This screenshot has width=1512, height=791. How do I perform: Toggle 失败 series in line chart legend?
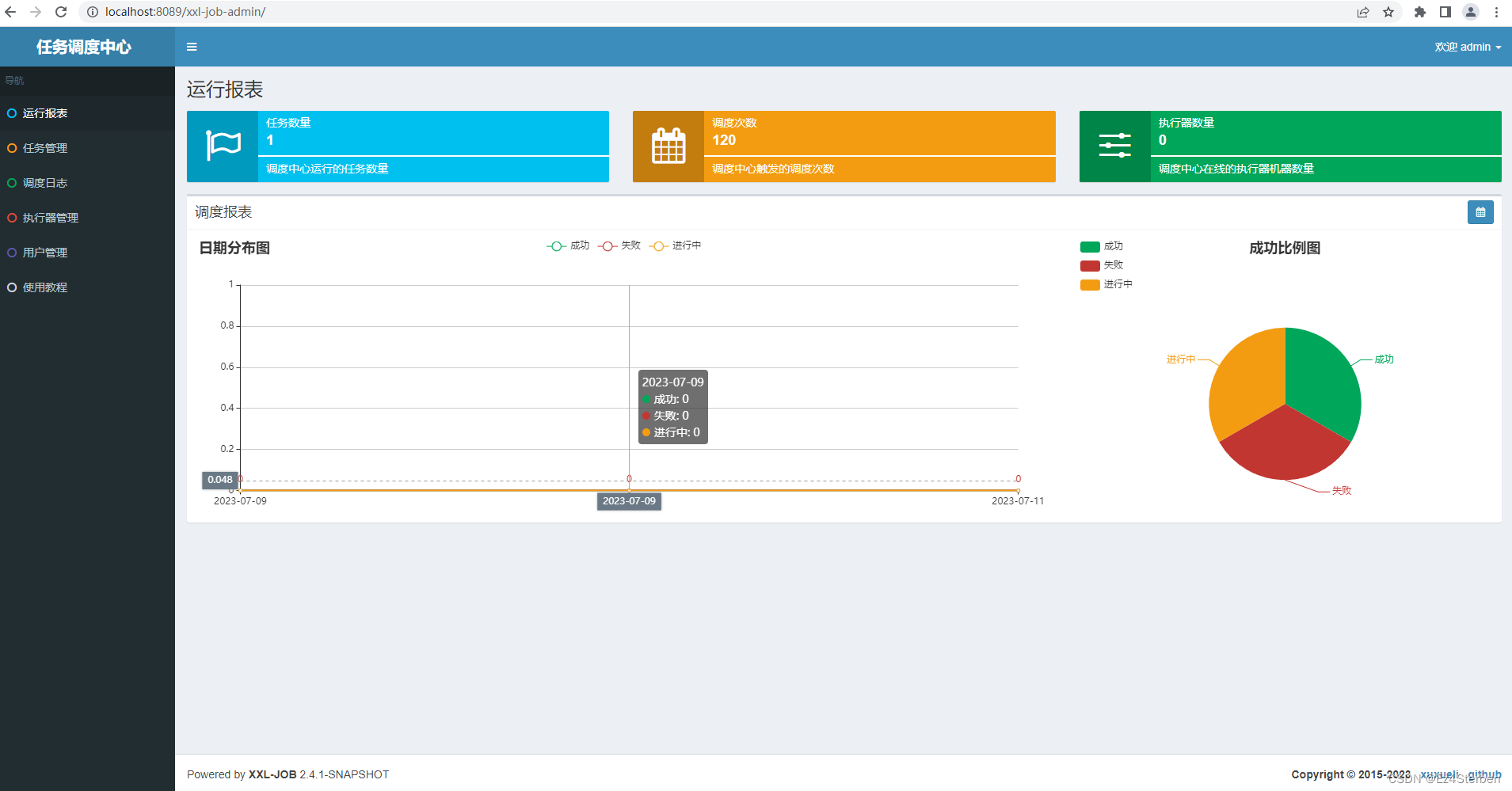coord(619,245)
